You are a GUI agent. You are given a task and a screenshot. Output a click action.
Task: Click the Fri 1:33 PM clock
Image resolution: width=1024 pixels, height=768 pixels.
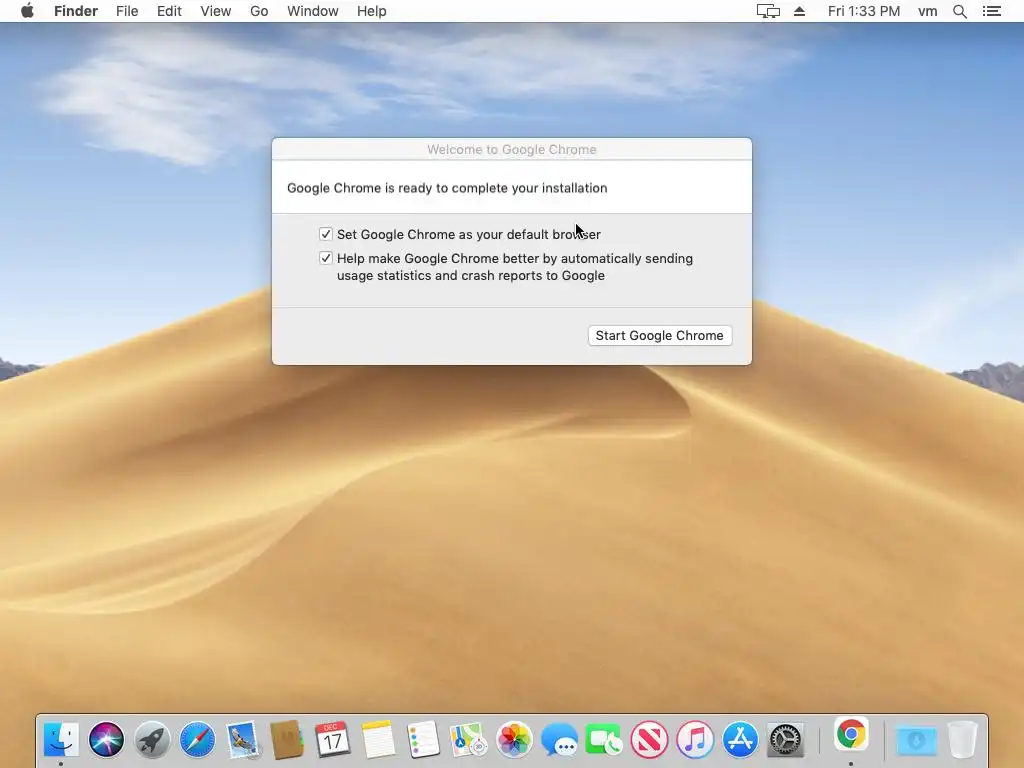pyautogui.click(x=863, y=11)
